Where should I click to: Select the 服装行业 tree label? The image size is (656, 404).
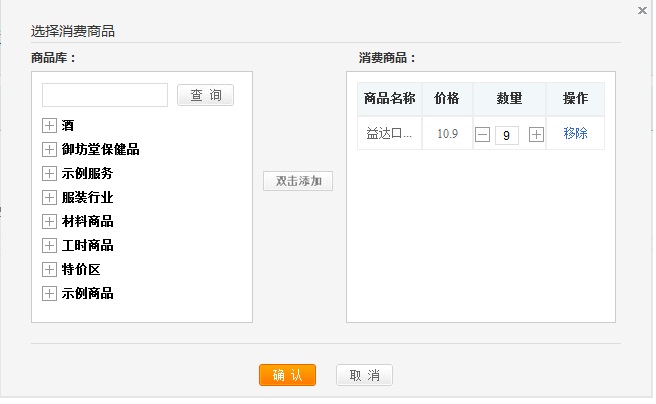coord(87,198)
